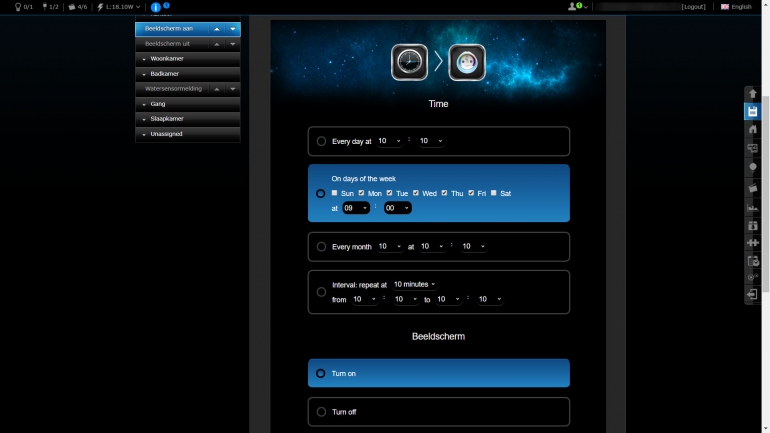The width and height of the screenshot is (770, 433).
Task: Click the blue info icon in top bar
Action: (x=155, y=7)
